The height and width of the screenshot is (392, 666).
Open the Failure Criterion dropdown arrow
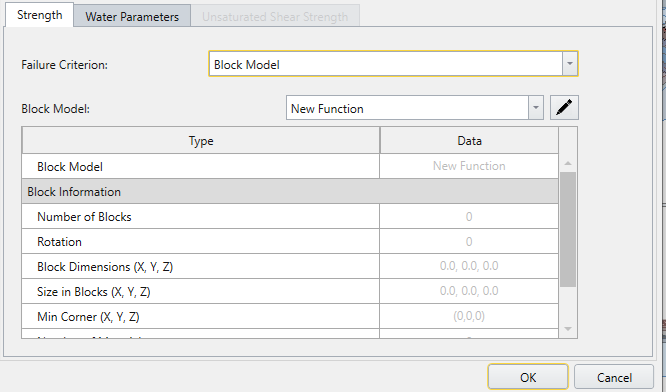[570, 64]
